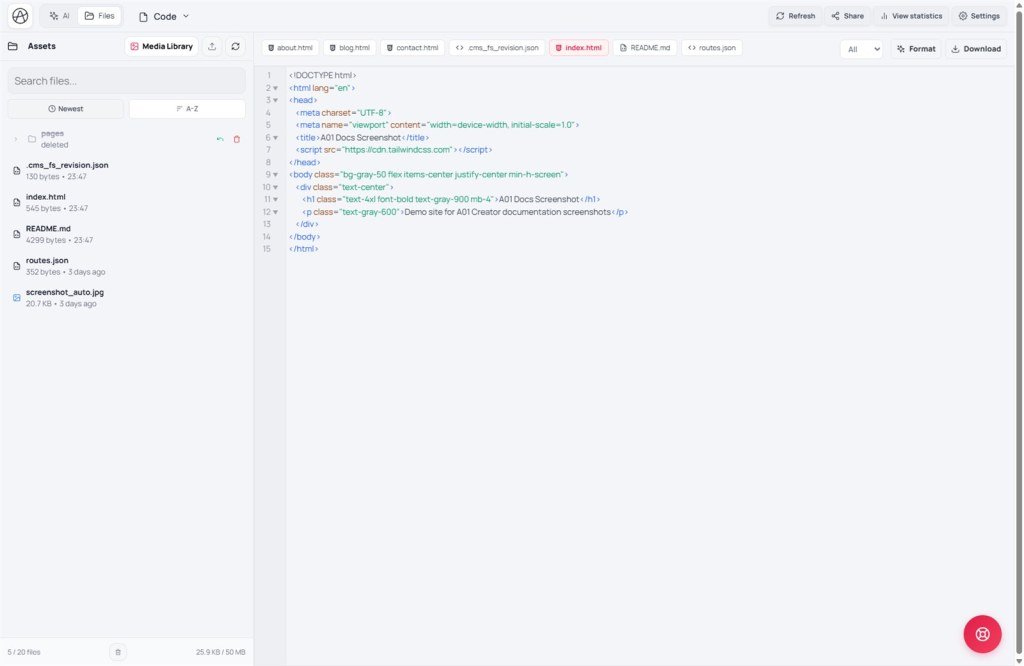
Task: Click the index.html file icon
Action: (x=16, y=202)
